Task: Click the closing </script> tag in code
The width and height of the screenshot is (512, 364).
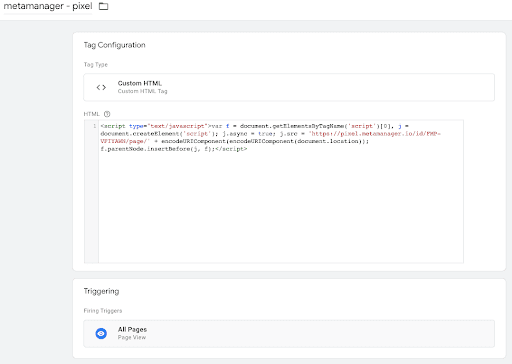Action: pyautogui.click(x=231, y=149)
